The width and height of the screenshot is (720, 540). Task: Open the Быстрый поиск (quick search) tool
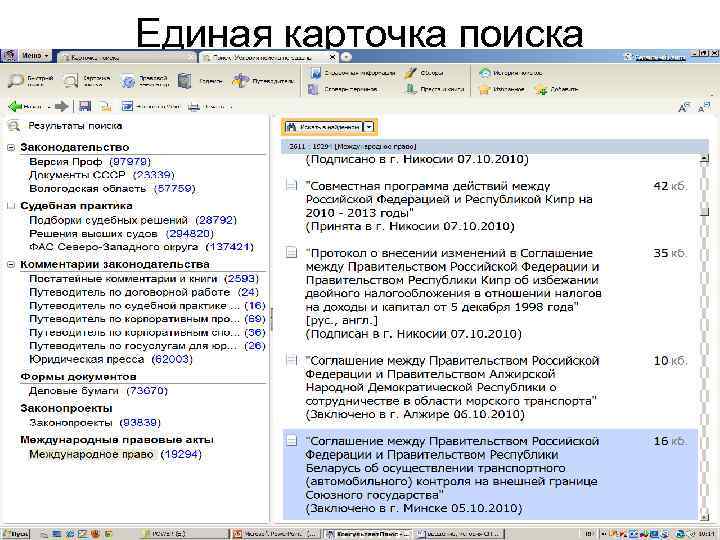point(31,81)
